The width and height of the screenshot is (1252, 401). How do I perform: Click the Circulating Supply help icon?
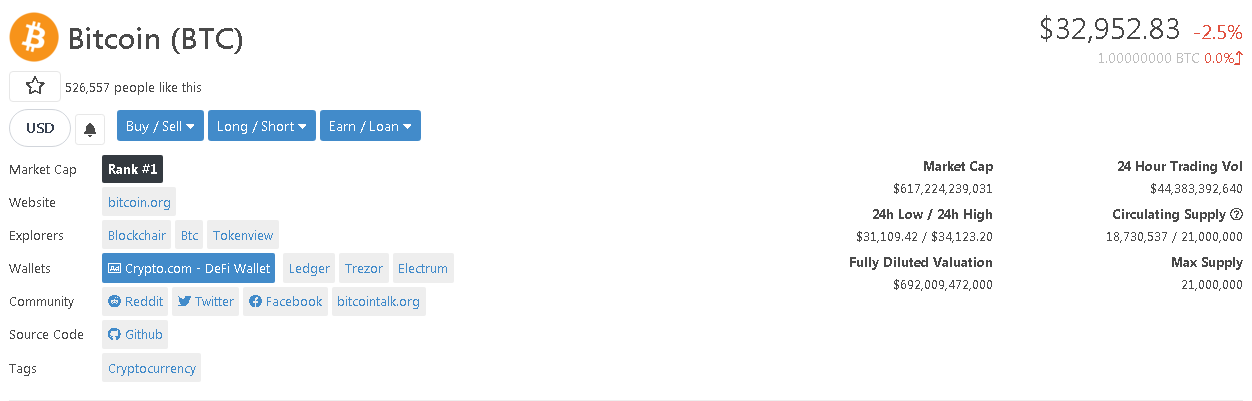tap(1236, 214)
